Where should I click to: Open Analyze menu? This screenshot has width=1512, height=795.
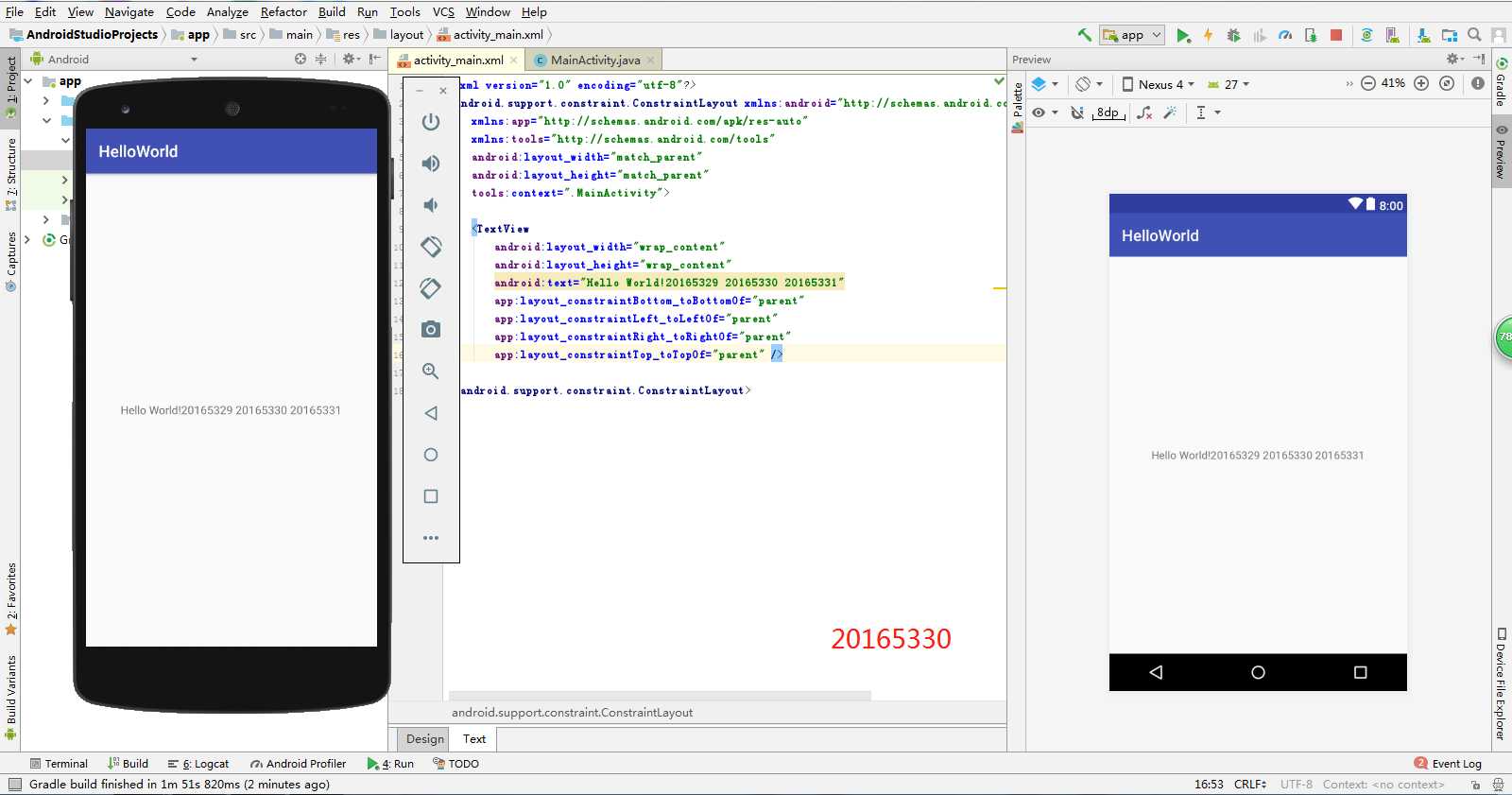pyautogui.click(x=228, y=11)
